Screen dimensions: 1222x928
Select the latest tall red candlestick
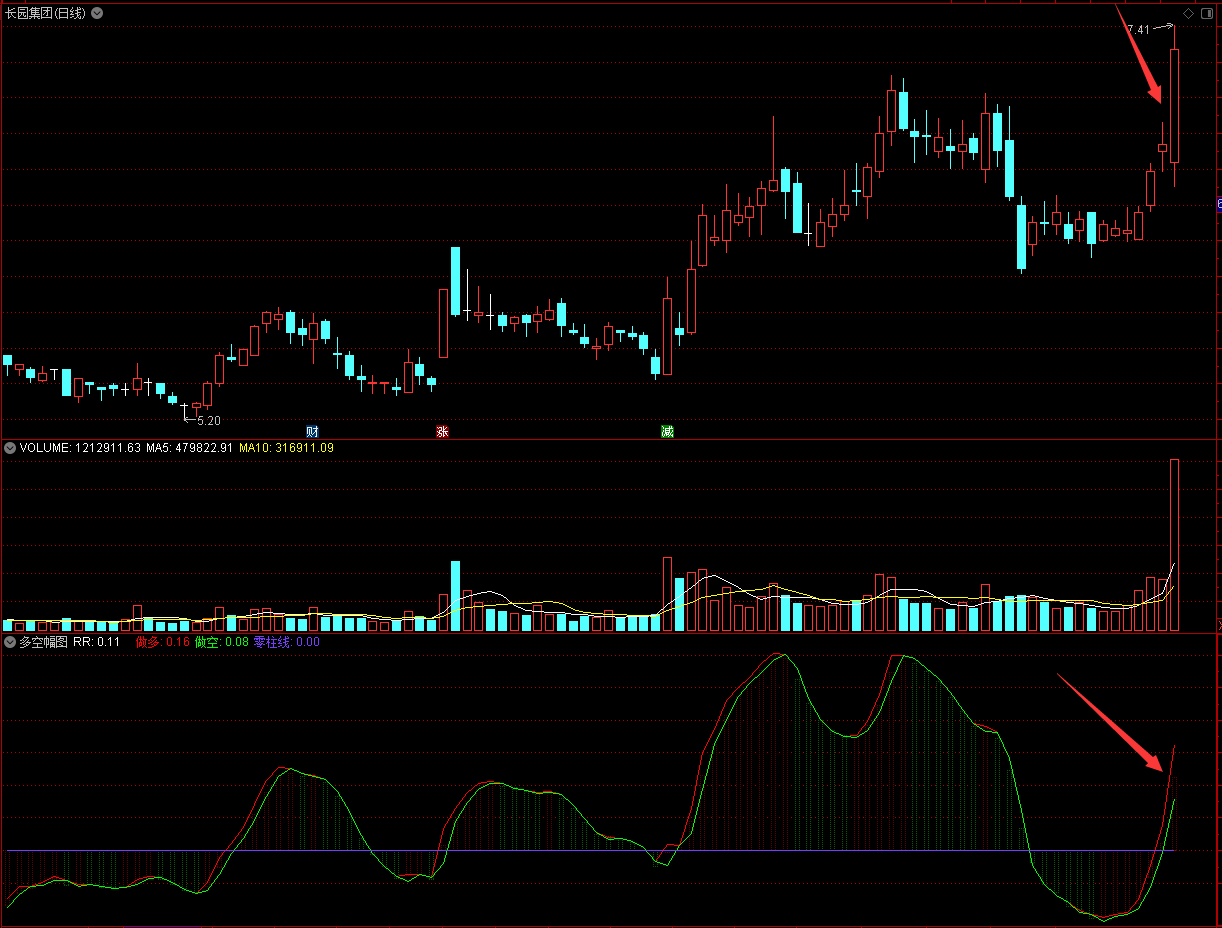coord(1175,106)
